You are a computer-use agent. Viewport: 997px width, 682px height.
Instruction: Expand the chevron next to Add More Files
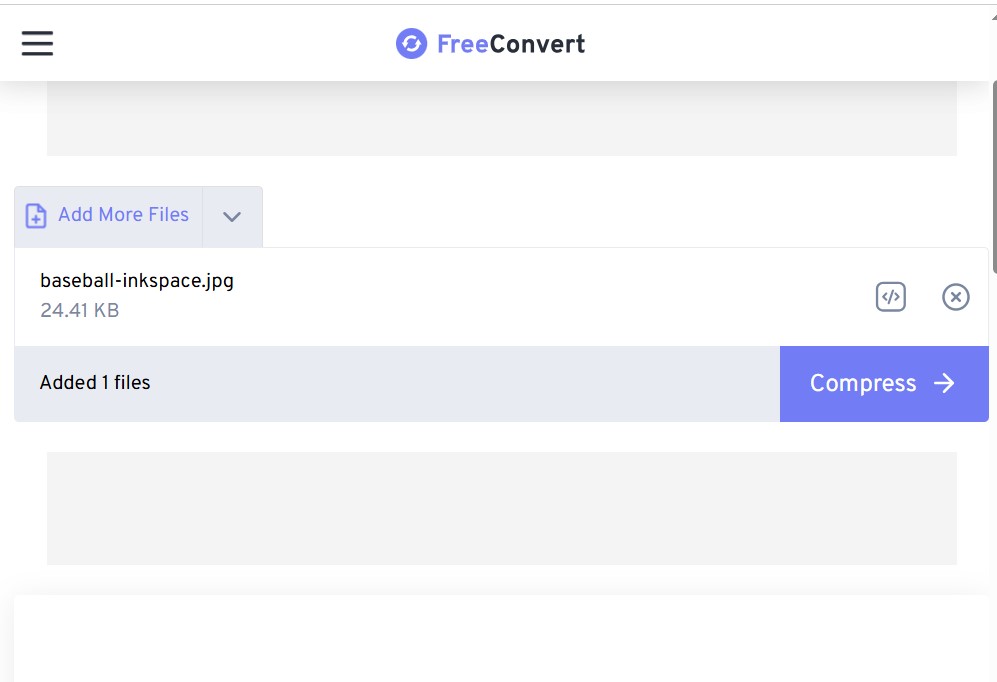point(232,215)
